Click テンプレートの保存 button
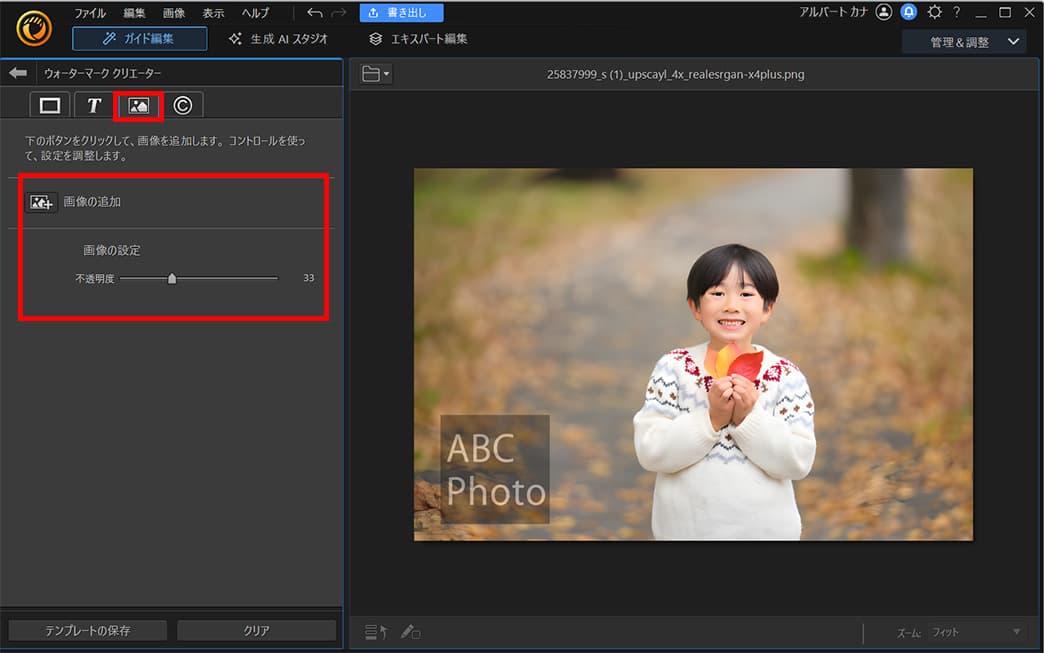This screenshot has width=1044, height=653. [x=87, y=630]
